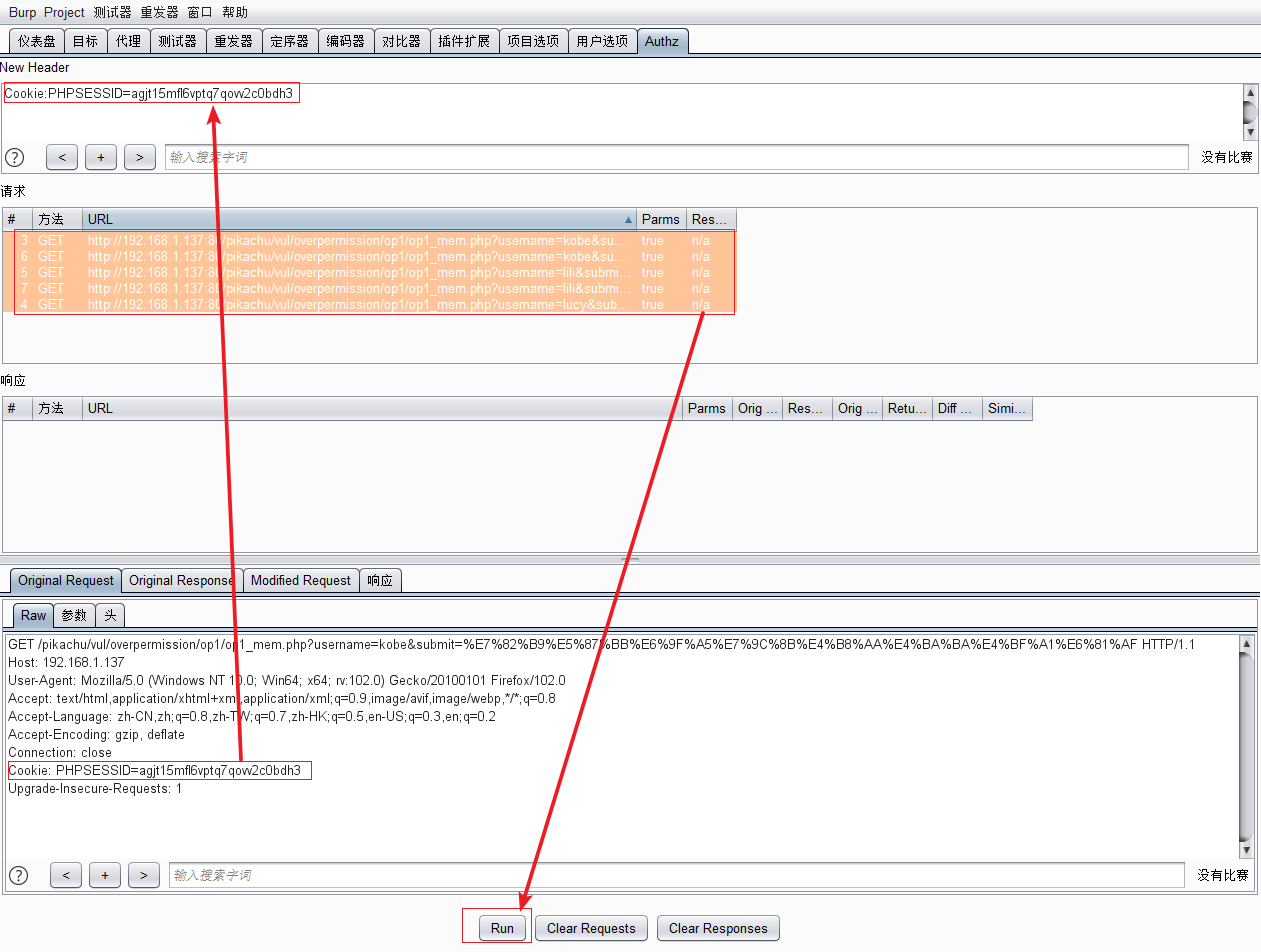
Task: Click the sort arrow on the URL column header
Action: point(628,219)
